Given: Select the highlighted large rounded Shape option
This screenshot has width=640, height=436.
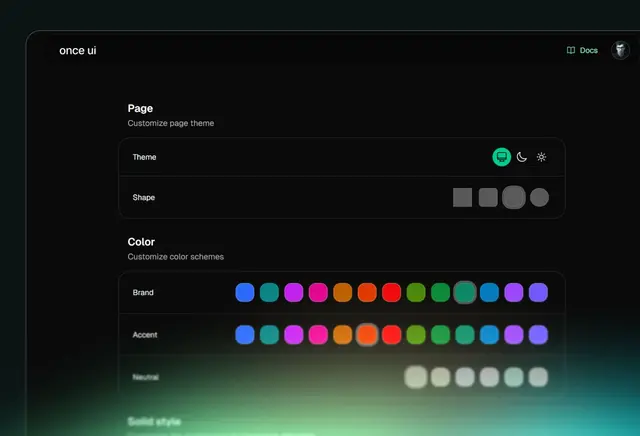Looking at the screenshot, I should point(514,197).
